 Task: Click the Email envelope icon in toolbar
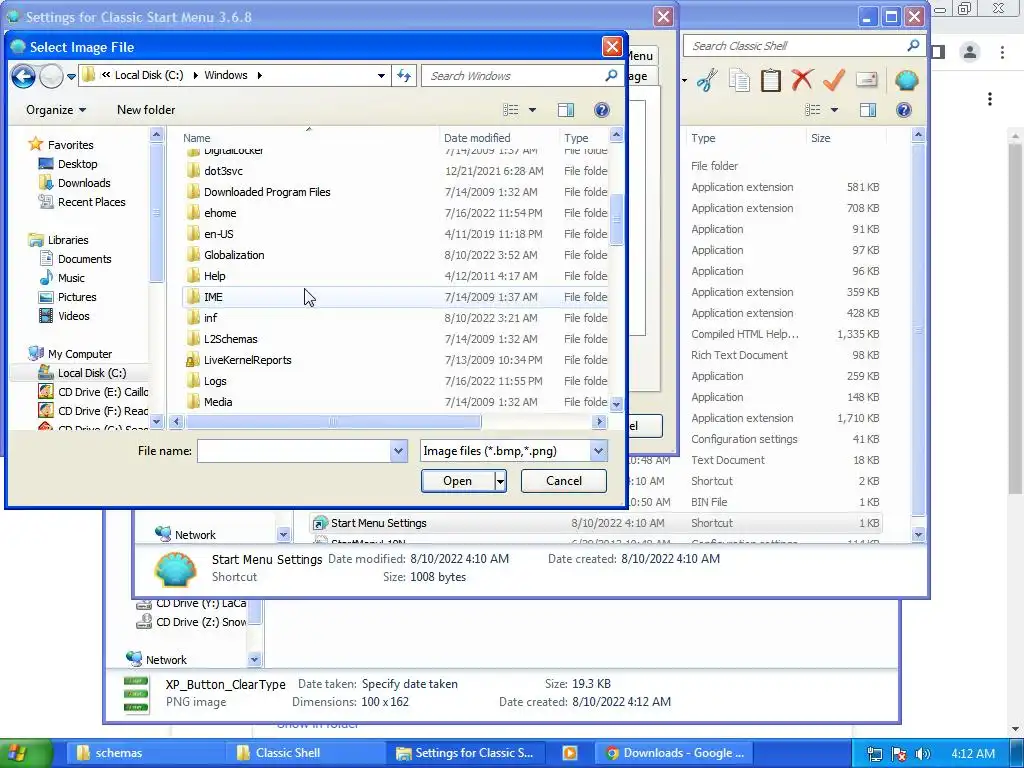pos(866,80)
